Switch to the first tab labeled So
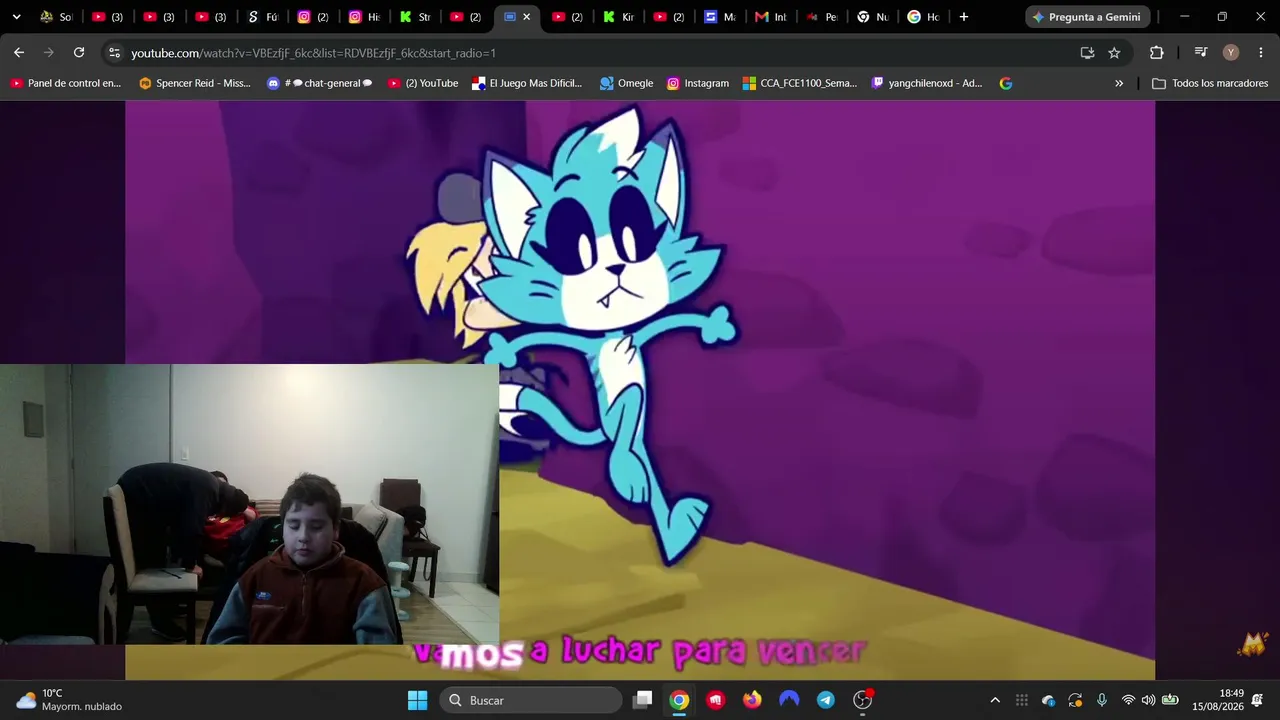The width and height of the screenshot is (1280, 720). click(56, 17)
